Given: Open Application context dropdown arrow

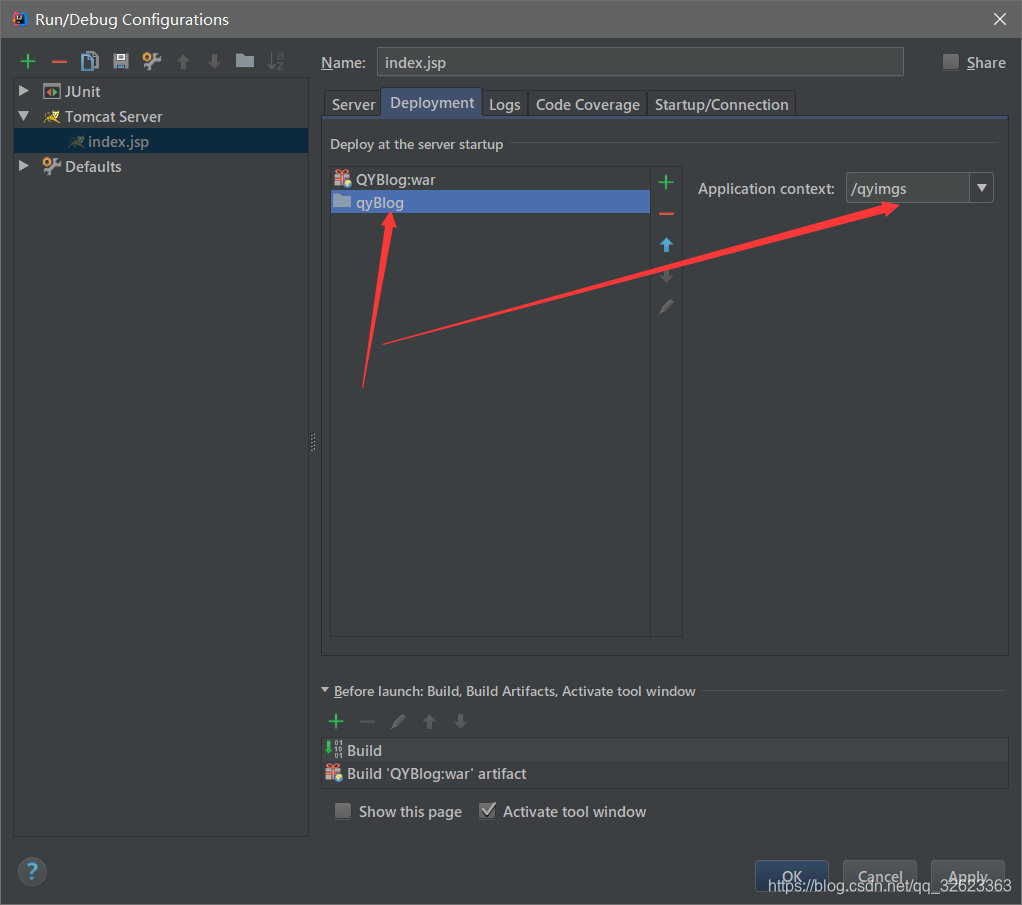Looking at the screenshot, I should pos(982,188).
